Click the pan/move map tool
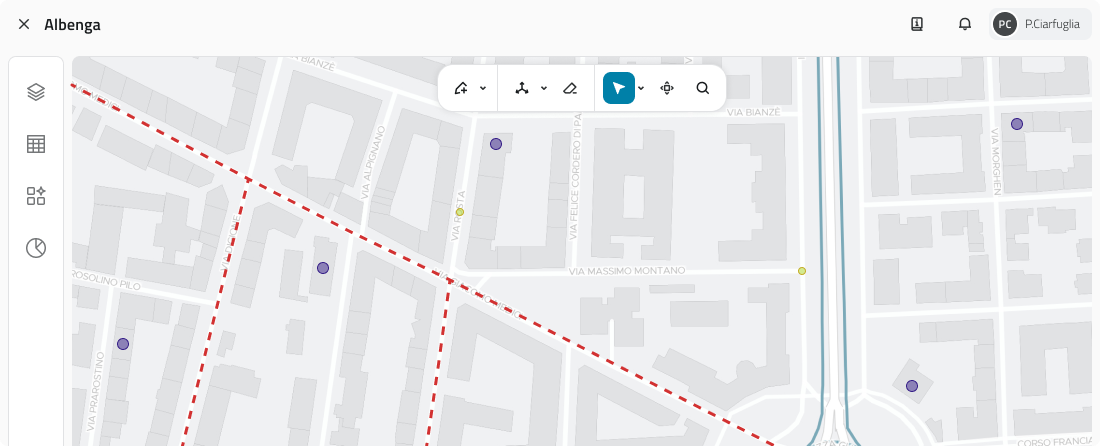 click(x=667, y=88)
